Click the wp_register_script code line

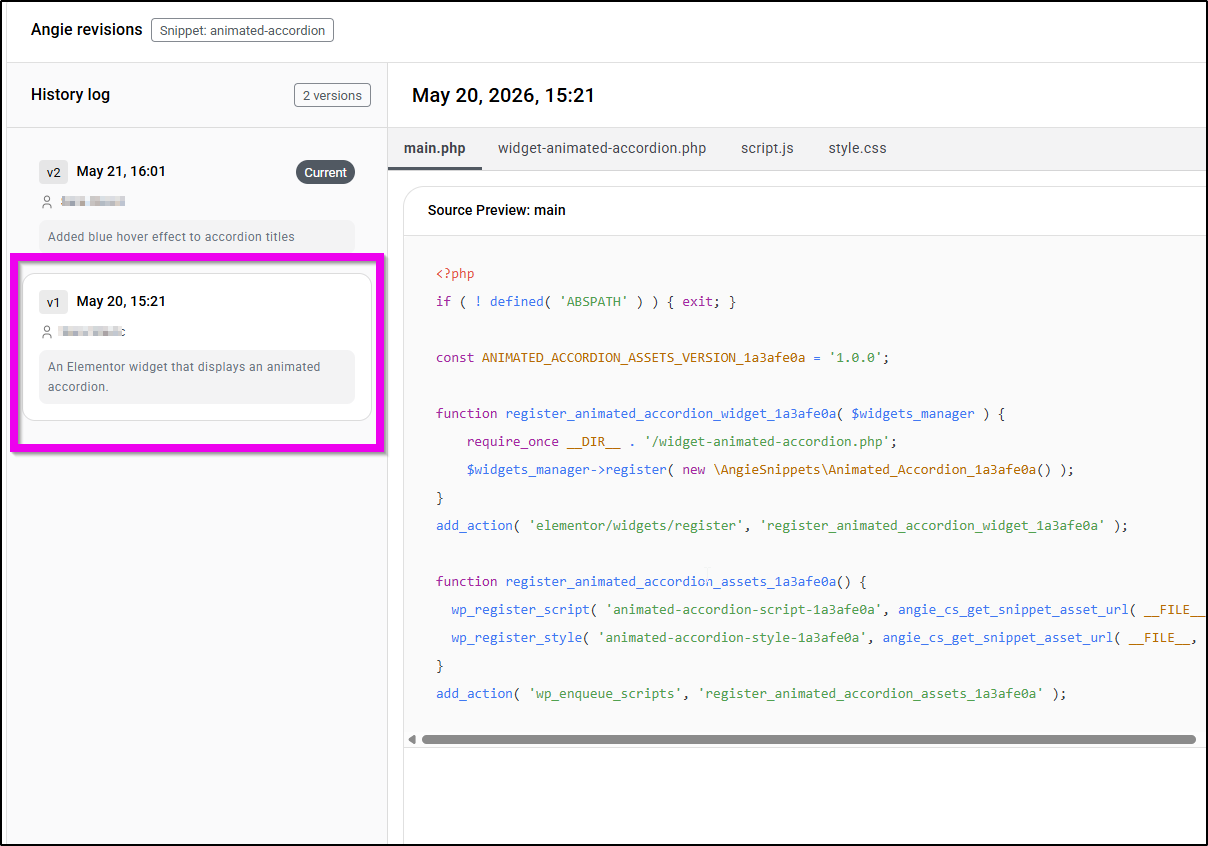pos(829,609)
